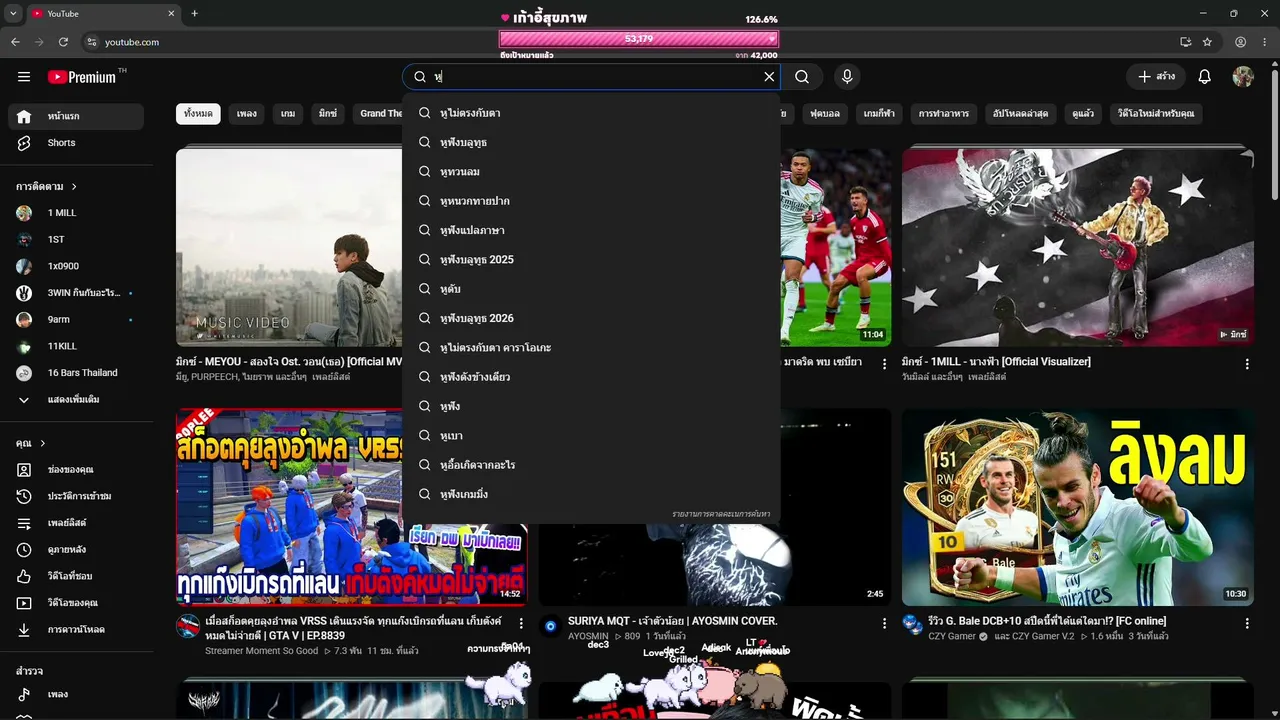Reload the page in the browser toolbar
Image resolution: width=1280 pixels, height=720 pixels.
[63, 42]
